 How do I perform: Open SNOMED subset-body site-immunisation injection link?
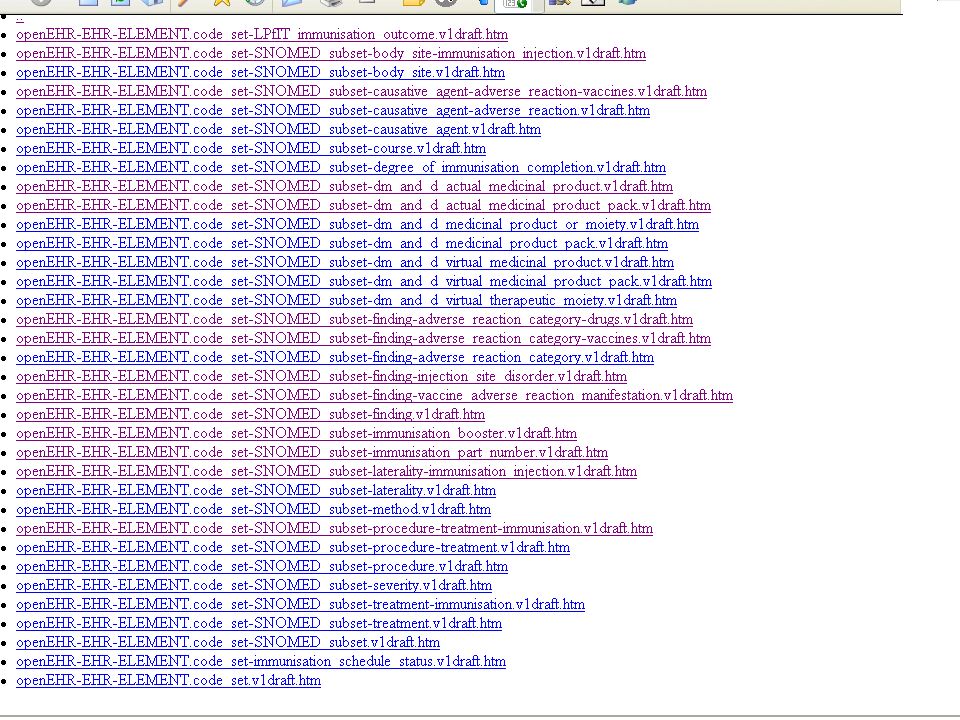331,53
